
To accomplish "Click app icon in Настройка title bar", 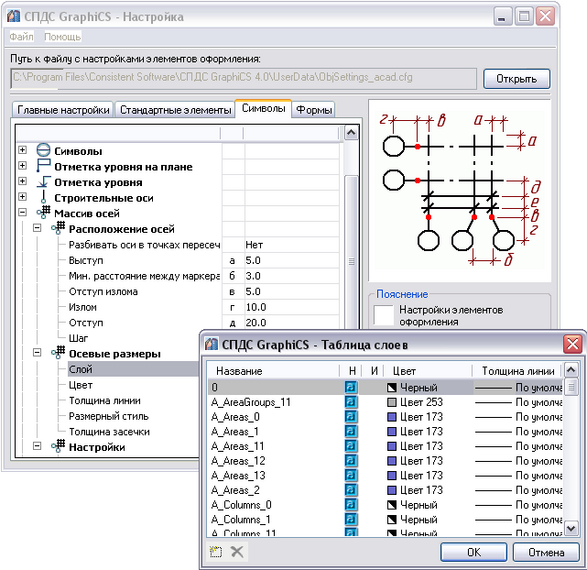I will click(13, 16).
